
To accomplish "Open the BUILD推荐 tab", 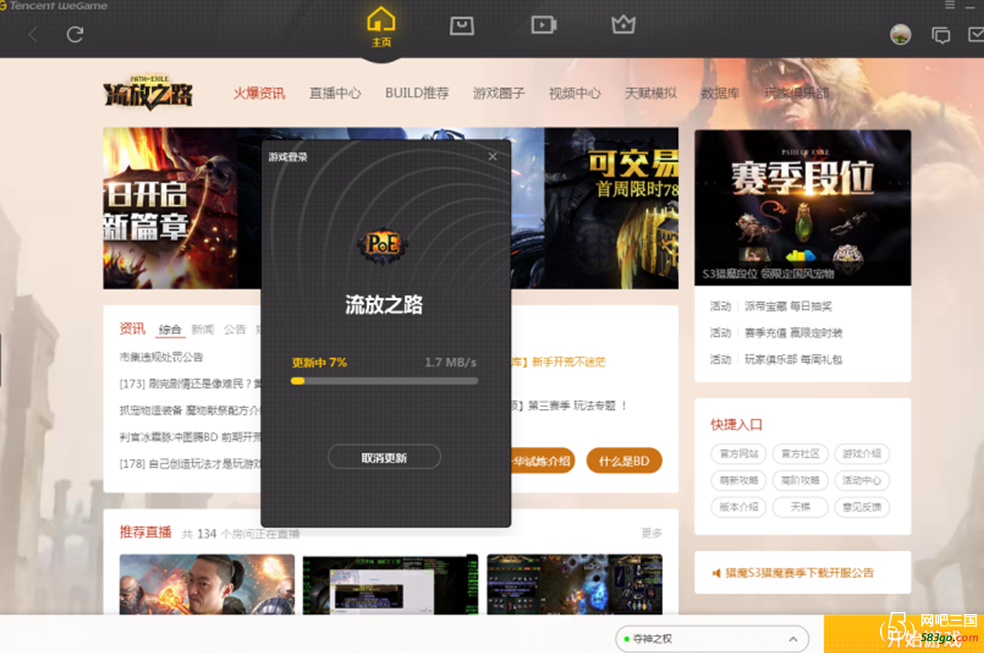I will point(417,93).
